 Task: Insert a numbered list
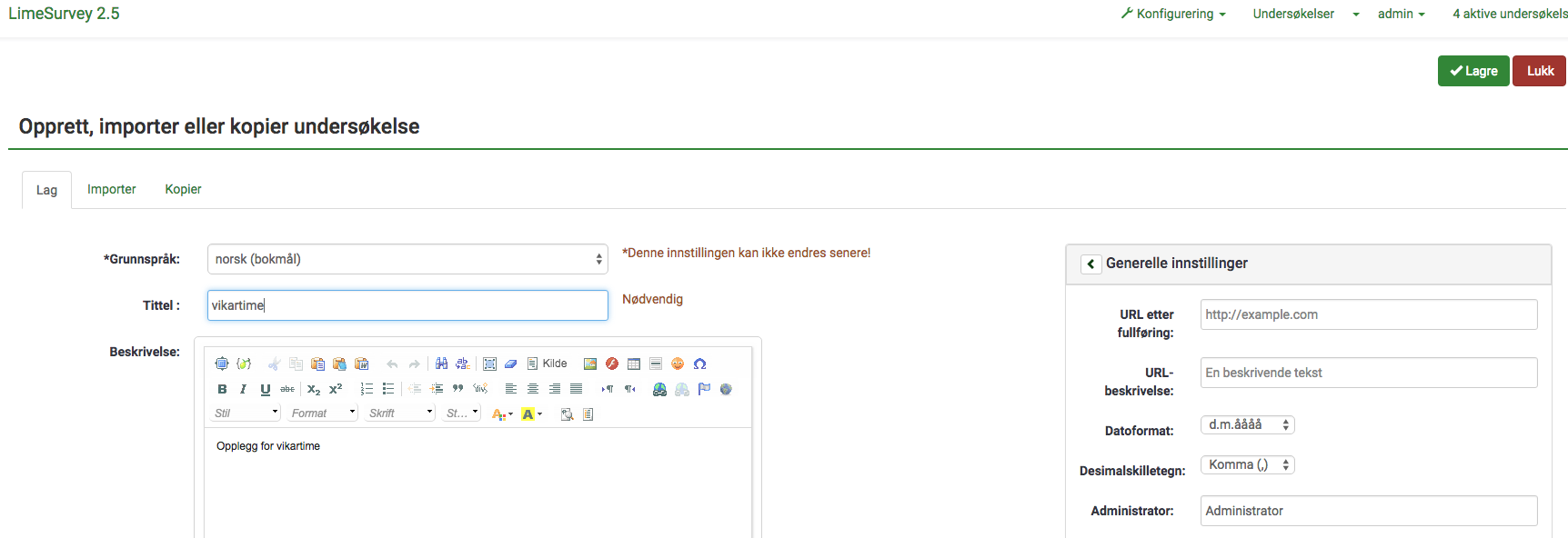click(367, 389)
